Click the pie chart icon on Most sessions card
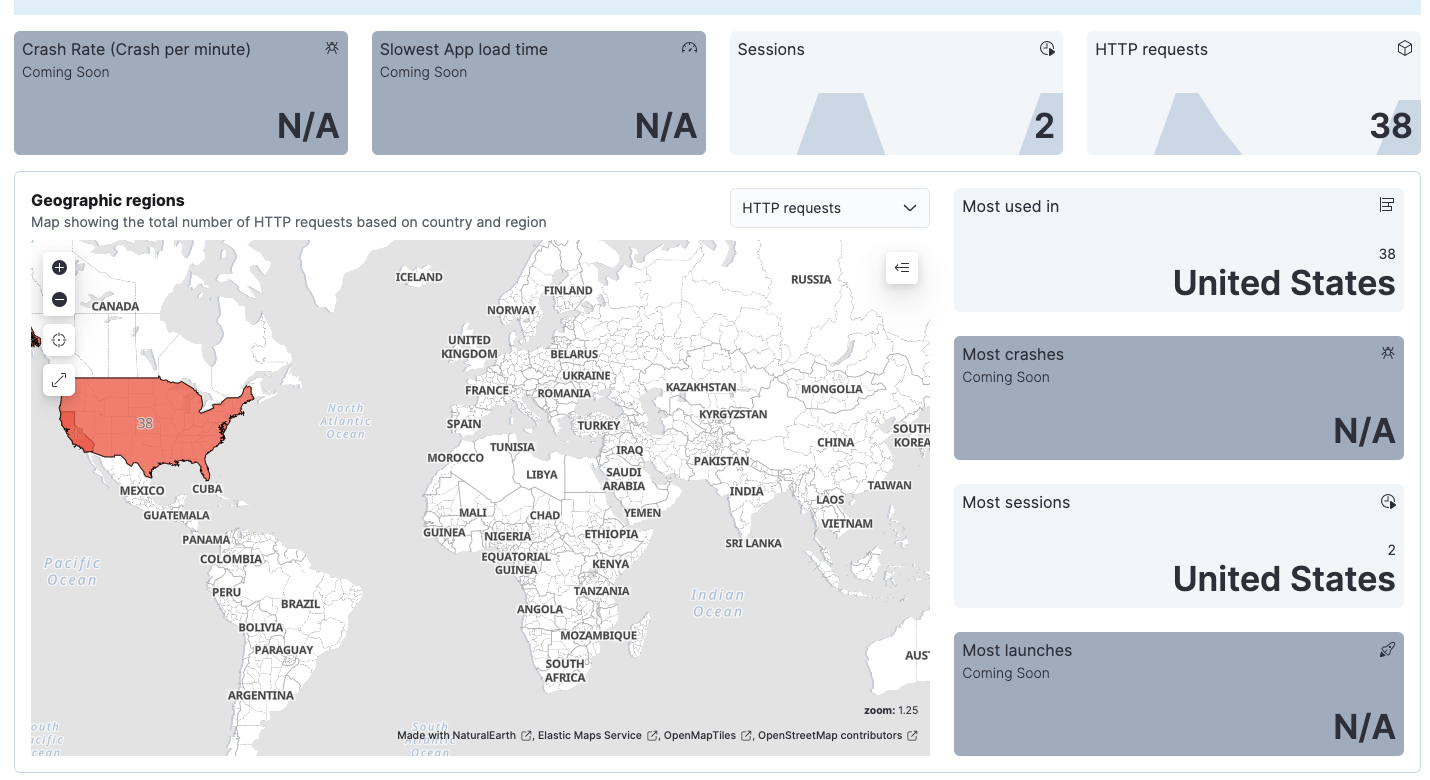The image size is (1430, 780). (1388, 501)
